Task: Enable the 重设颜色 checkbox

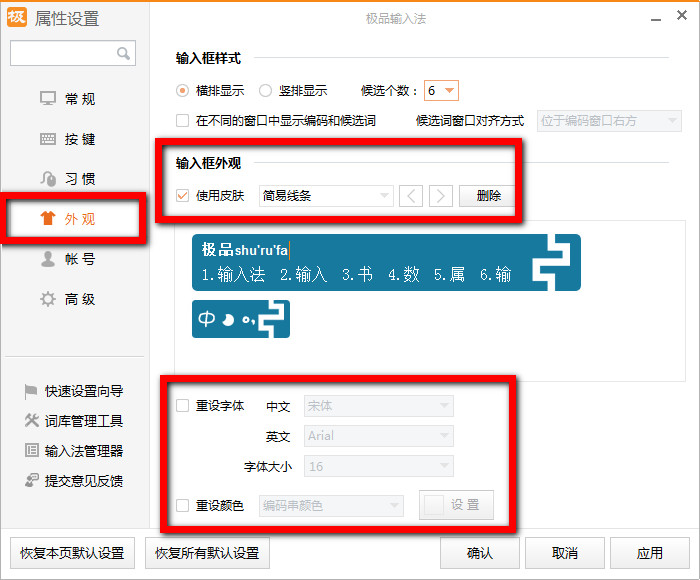Action: [182, 505]
